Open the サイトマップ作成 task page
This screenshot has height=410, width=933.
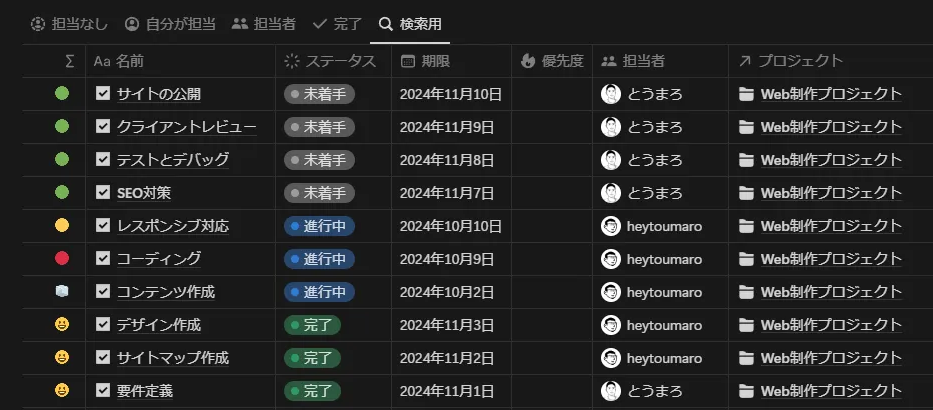tap(173, 358)
